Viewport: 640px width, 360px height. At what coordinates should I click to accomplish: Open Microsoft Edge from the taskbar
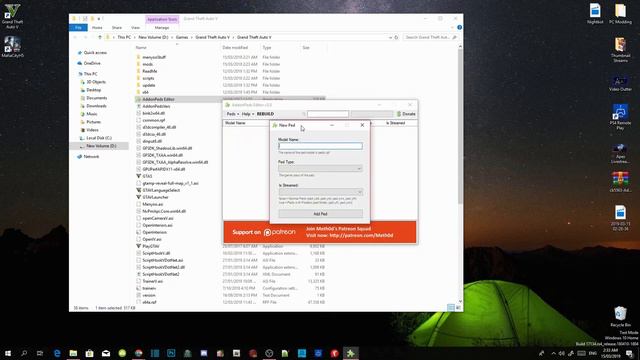[x=57, y=353]
